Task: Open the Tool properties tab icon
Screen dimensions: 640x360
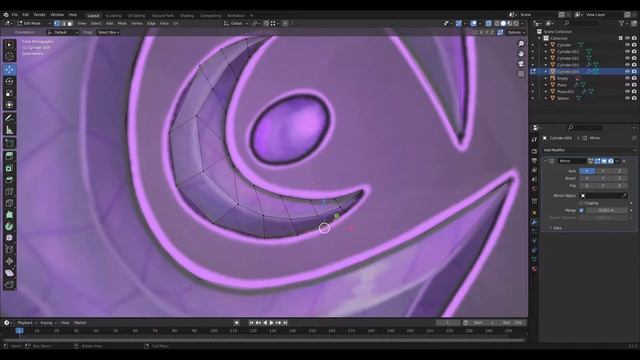Action: (x=534, y=140)
